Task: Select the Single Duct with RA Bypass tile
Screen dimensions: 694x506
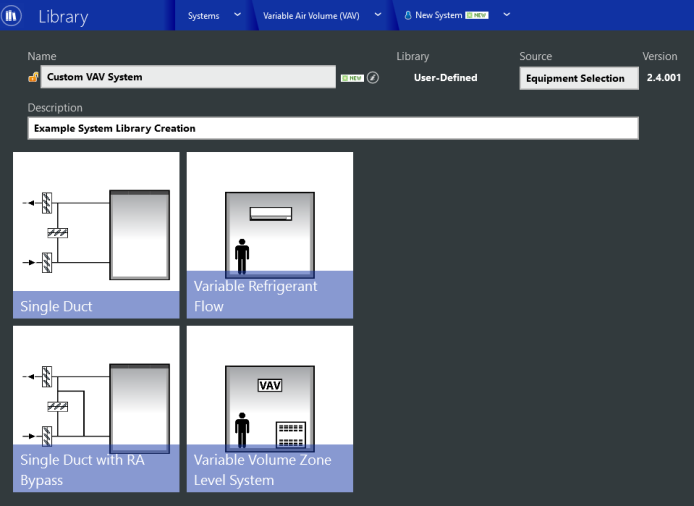Action: [96, 409]
